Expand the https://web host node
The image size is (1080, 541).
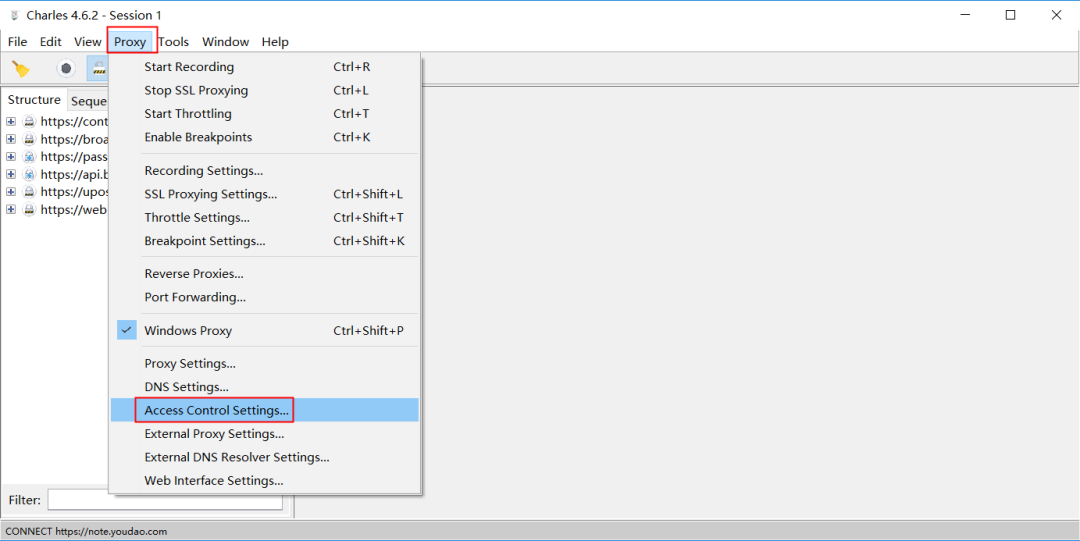(11, 210)
